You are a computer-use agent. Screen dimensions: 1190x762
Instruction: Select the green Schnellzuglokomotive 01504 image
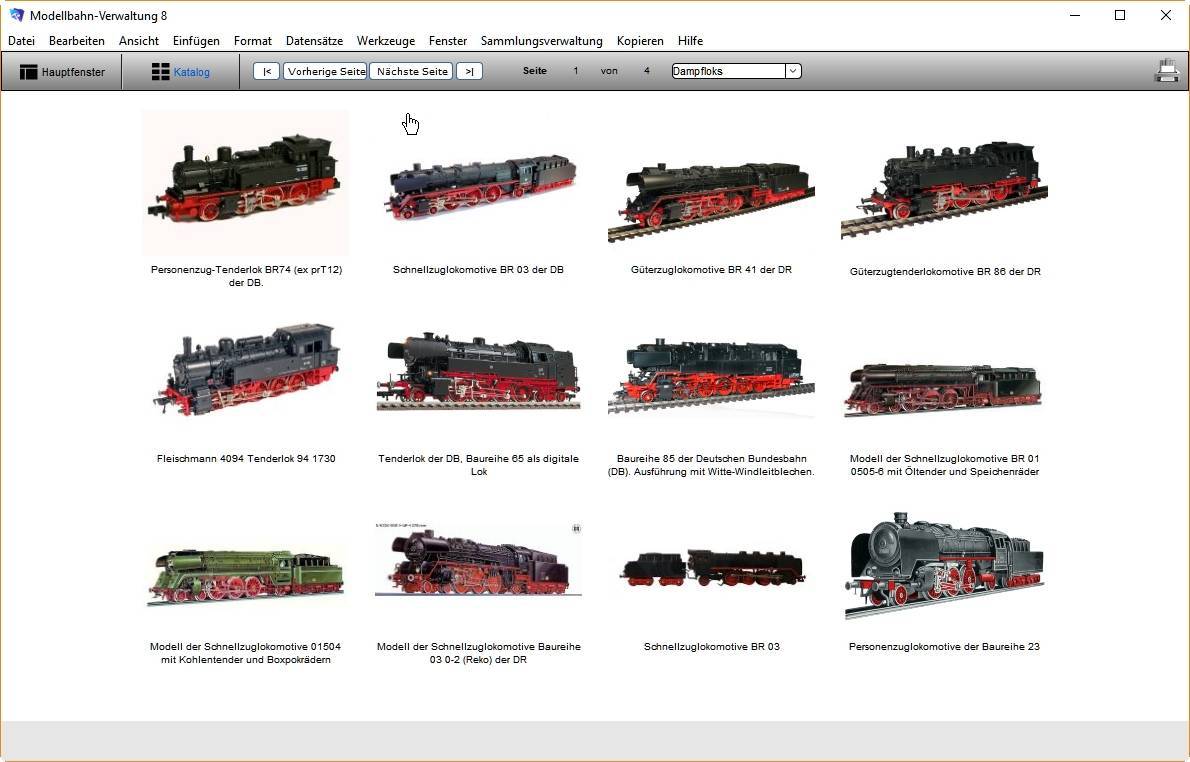pos(246,575)
